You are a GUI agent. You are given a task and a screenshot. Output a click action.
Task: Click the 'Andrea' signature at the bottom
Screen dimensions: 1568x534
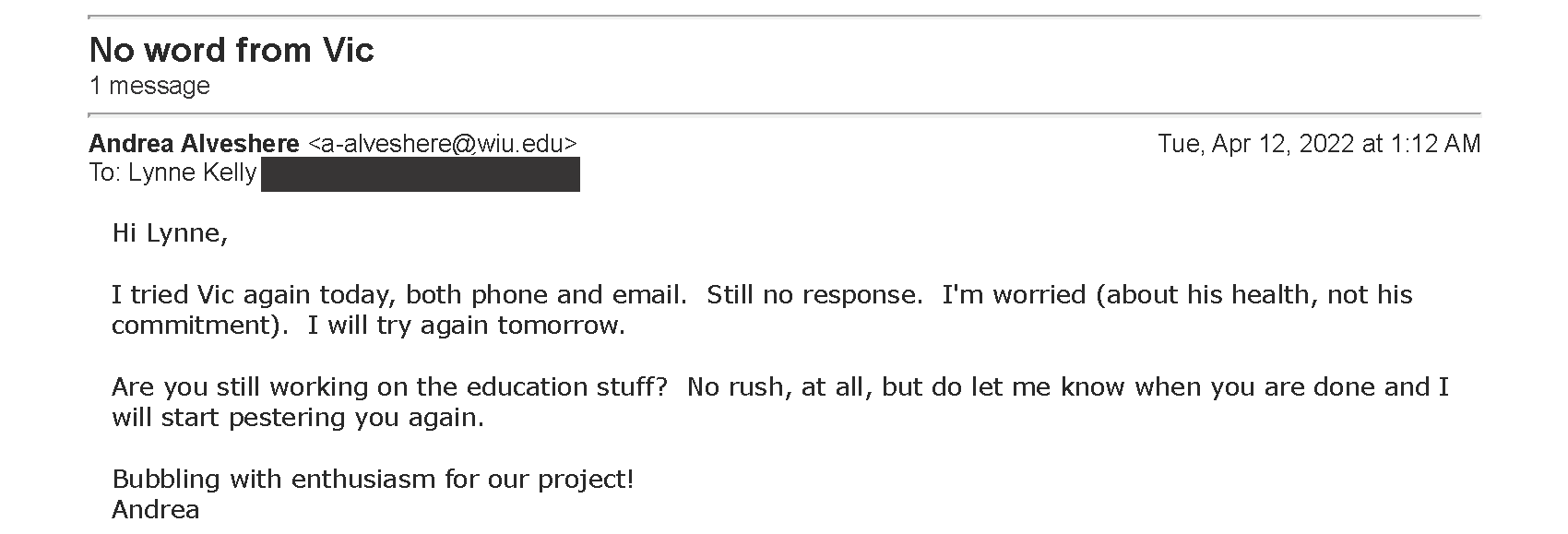pyautogui.click(x=156, y=510)
